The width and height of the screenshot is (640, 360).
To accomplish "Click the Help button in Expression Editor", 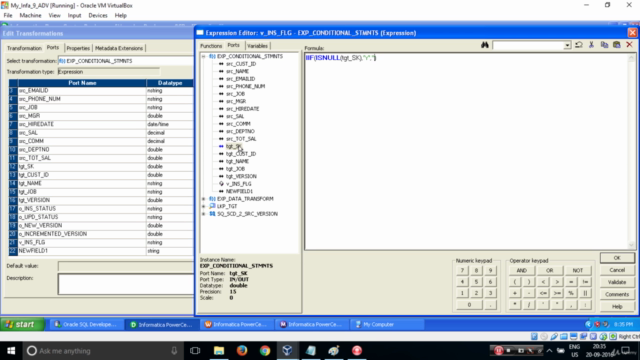I will 617,306.
